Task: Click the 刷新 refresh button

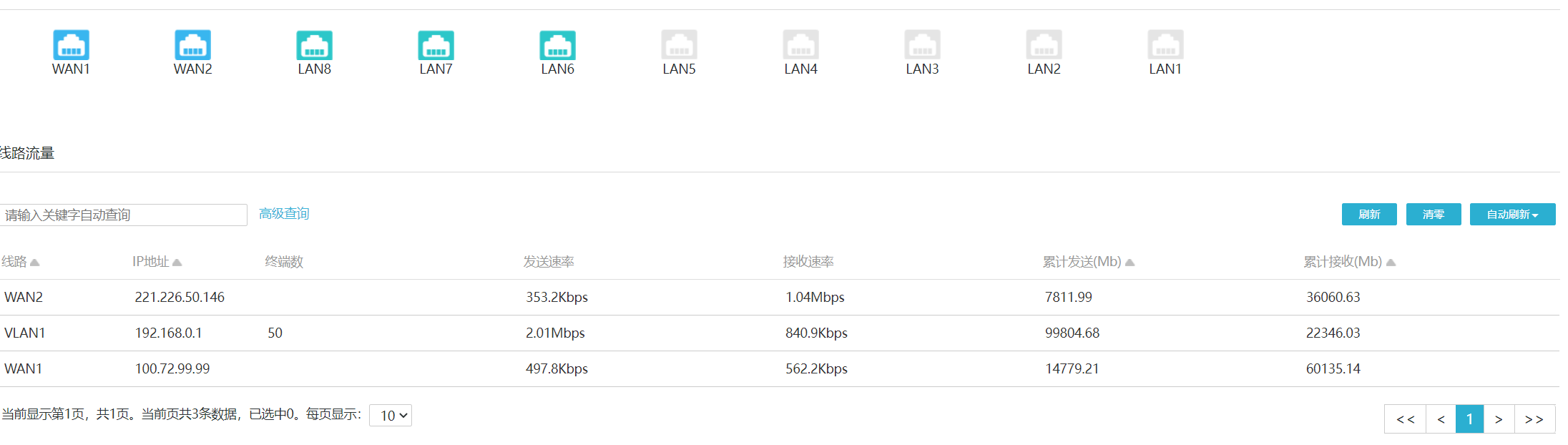Action: click(x=1369, y=215)
